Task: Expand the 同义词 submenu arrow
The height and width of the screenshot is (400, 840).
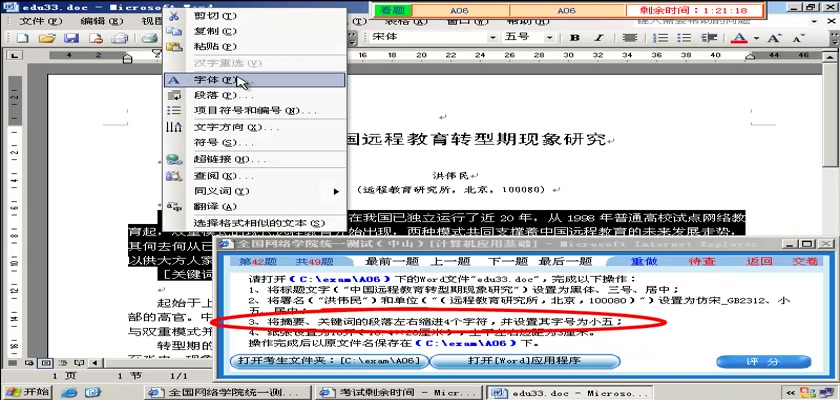Action: (336, 191)
